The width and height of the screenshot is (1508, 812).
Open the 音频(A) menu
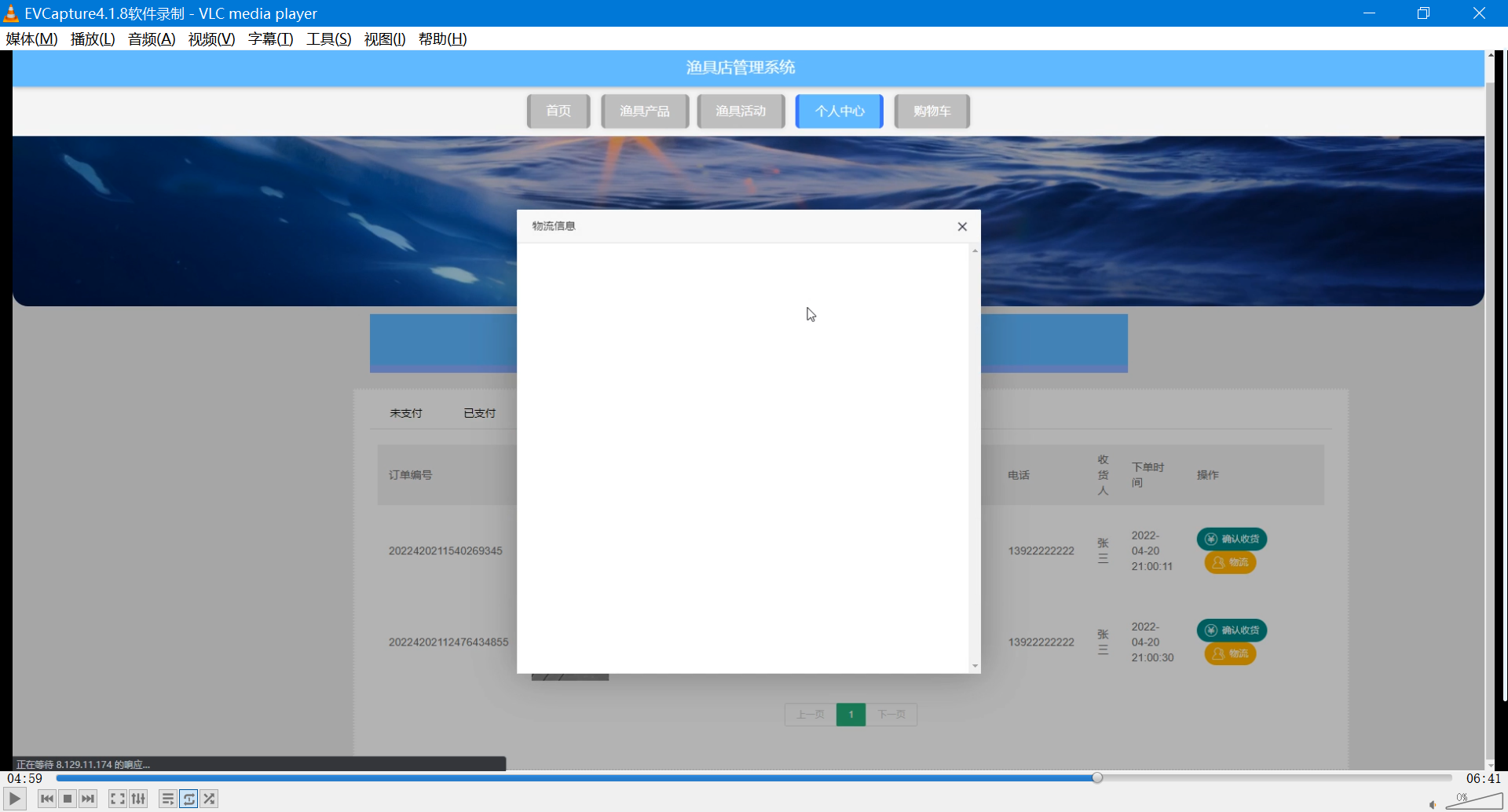152,38
